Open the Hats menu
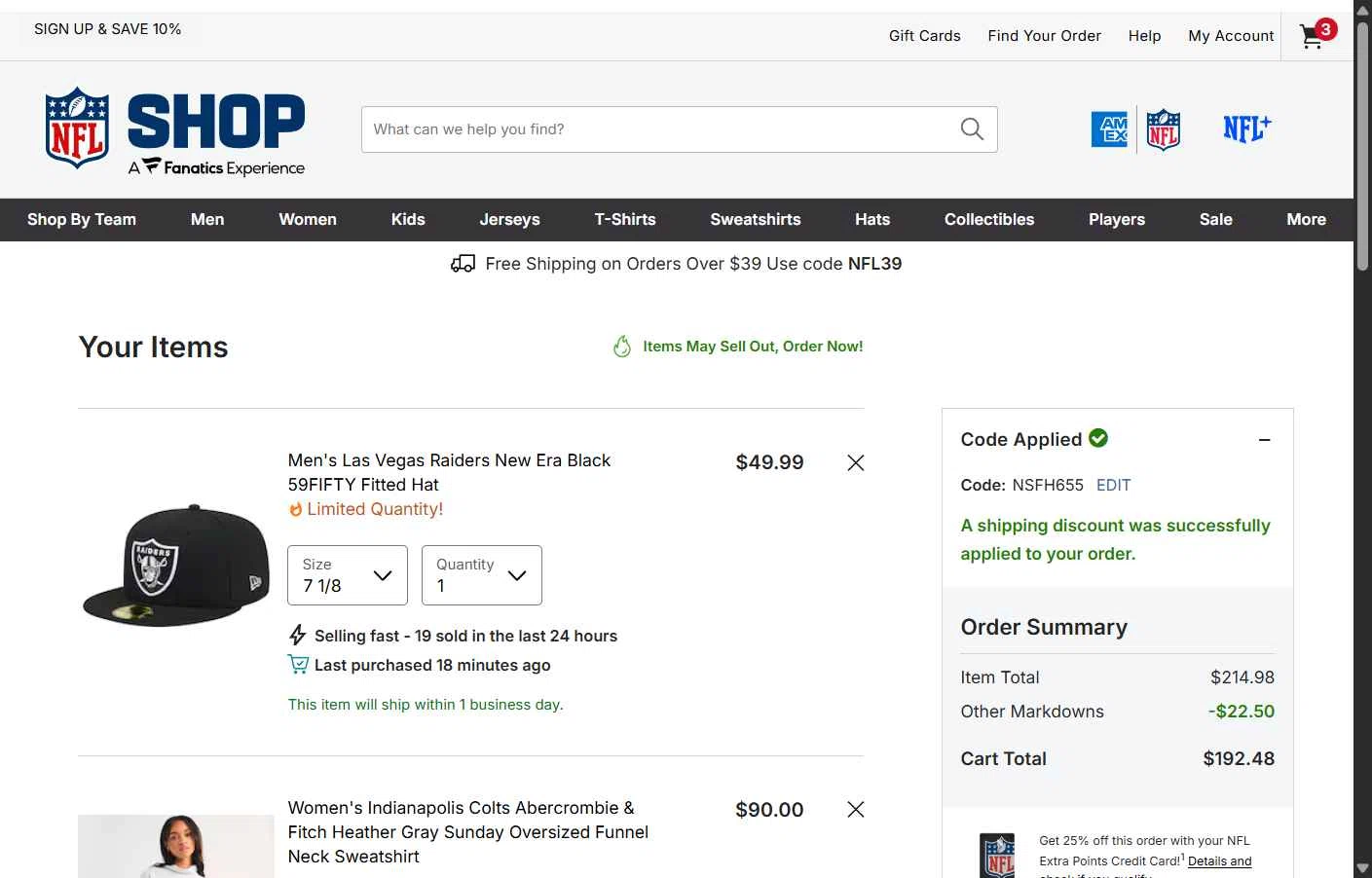 872,220
